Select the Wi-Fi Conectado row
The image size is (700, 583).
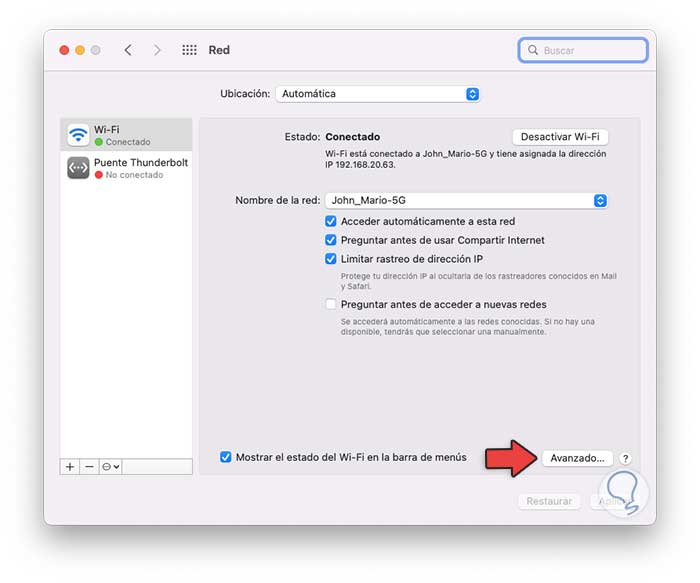pyautogui.click(x=126, y=134)
